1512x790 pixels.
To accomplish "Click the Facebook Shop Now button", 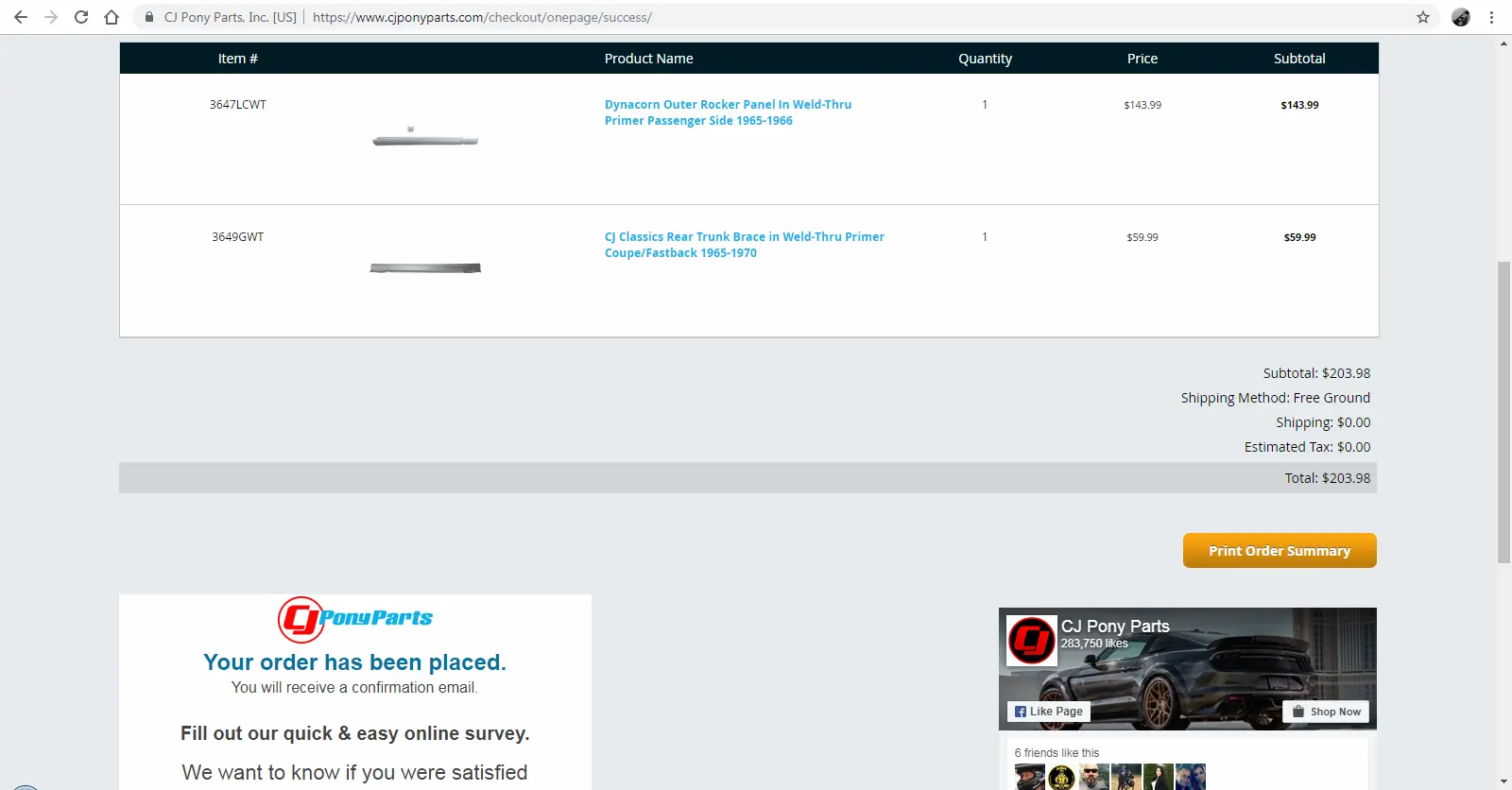I will coord(1326,712).
